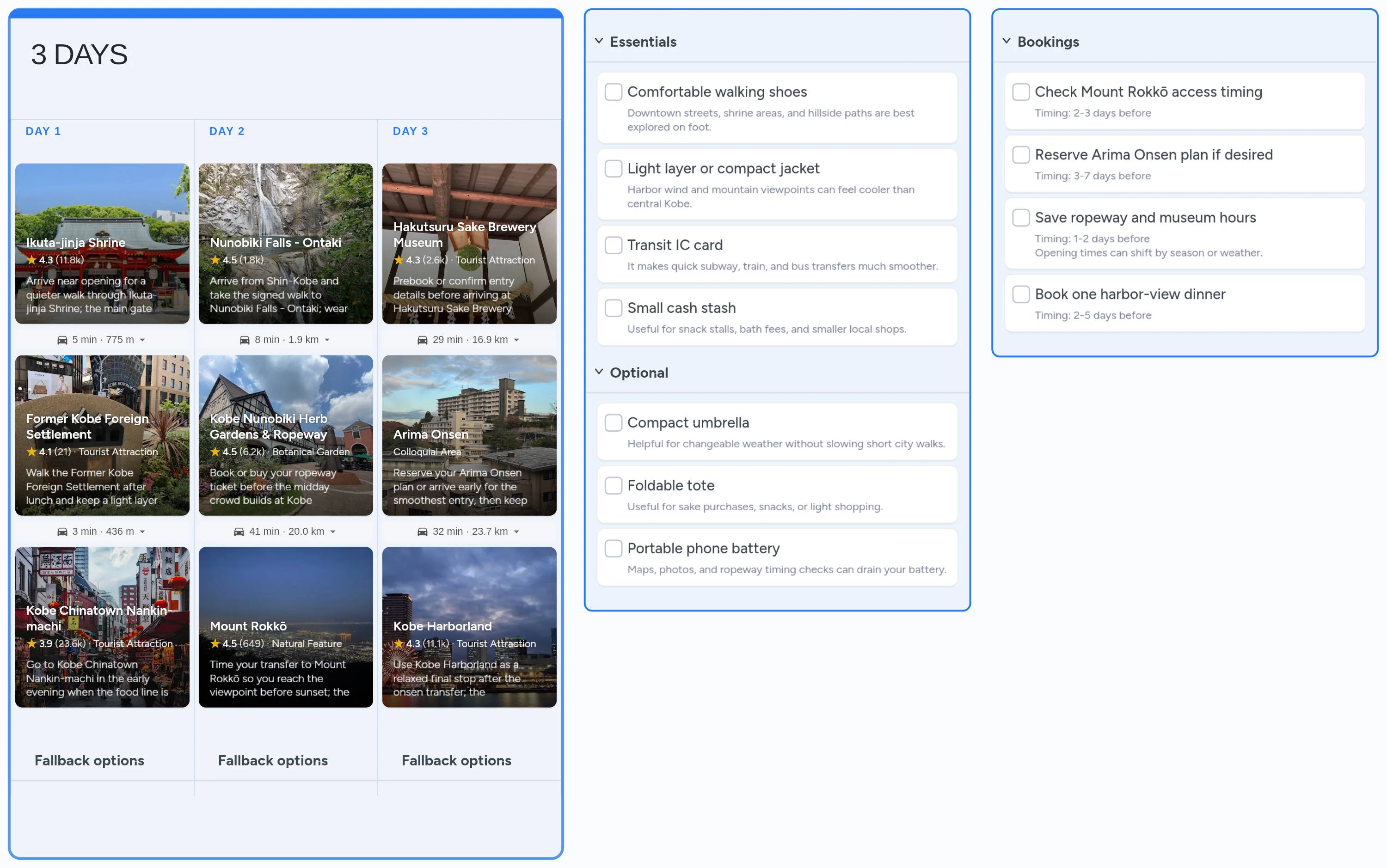
Task: Collapse the Bookings section
Action: pos(1006,41)
